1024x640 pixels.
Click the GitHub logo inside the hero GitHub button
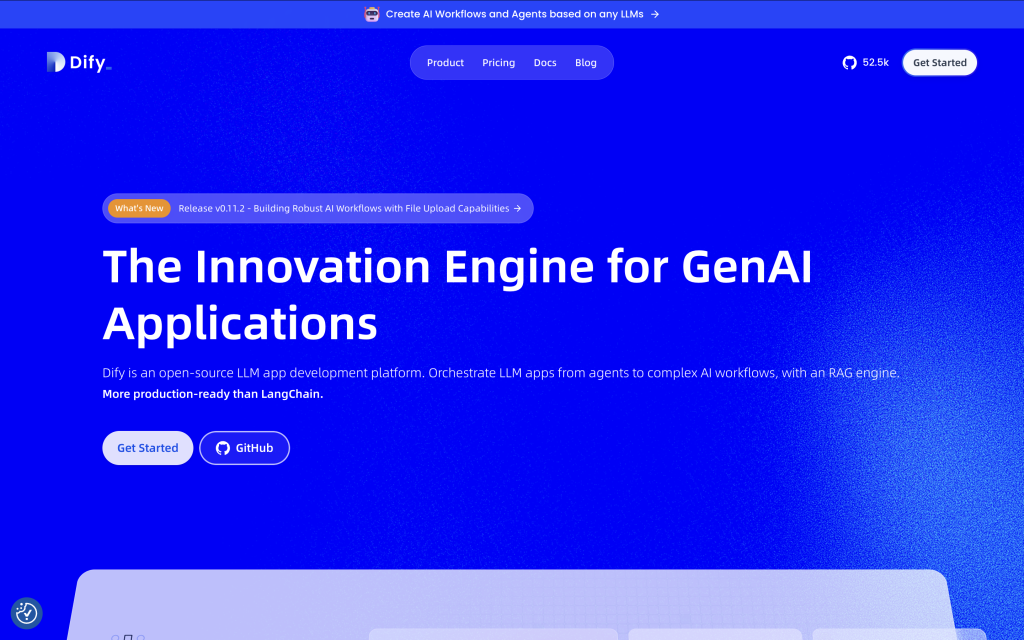(x=222, y=448)
